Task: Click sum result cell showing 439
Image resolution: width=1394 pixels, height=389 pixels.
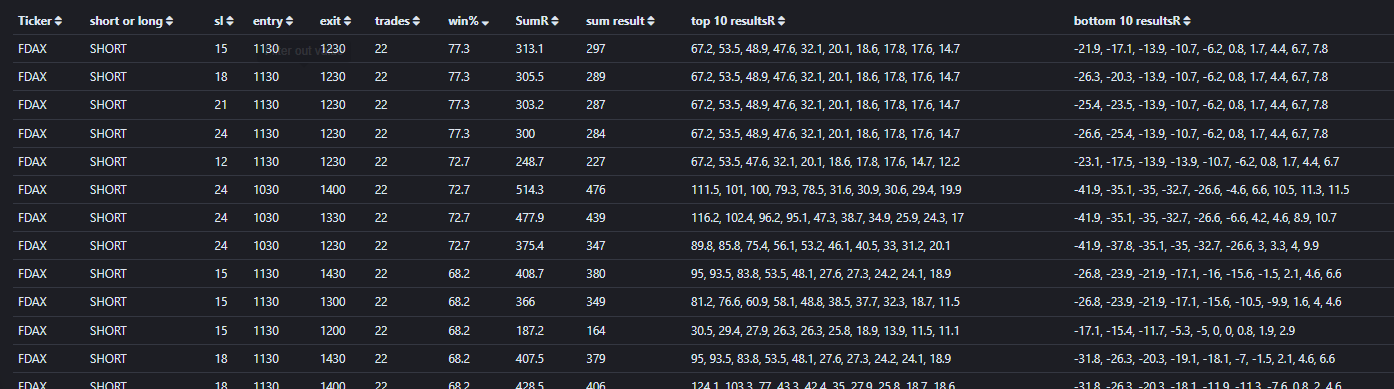Action: click(x=596, y=217)
